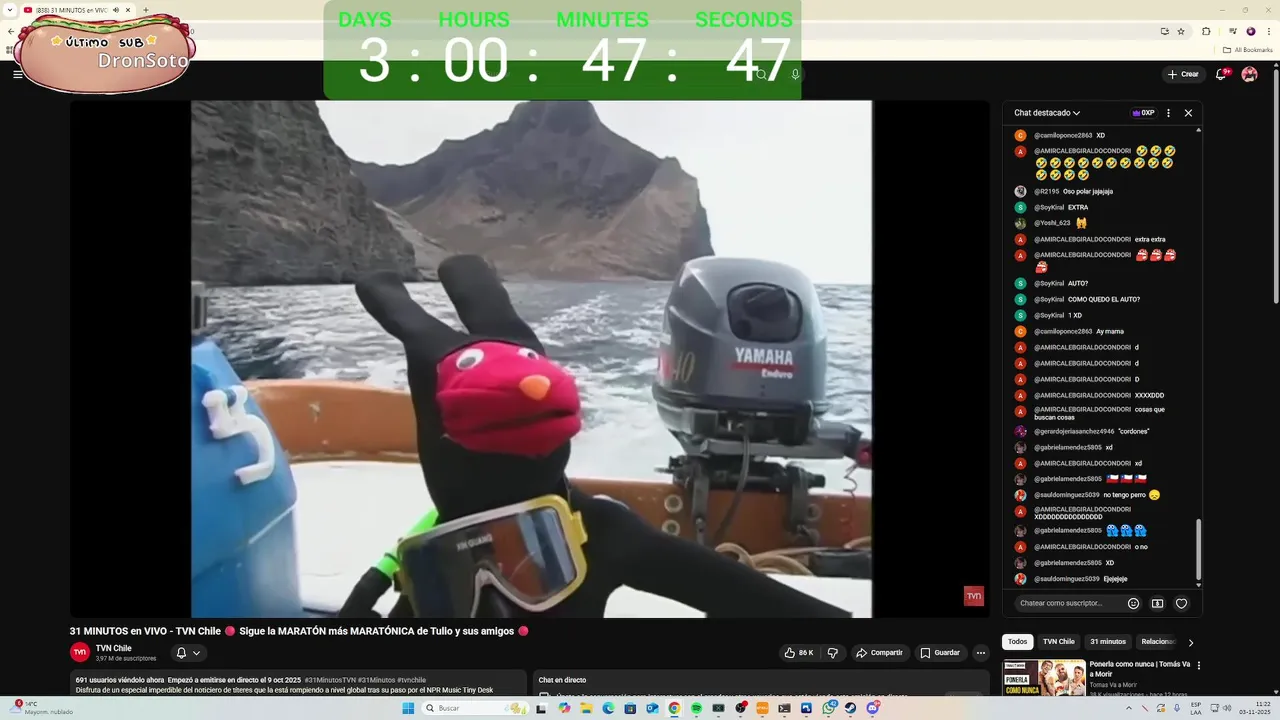Screen dimensions: 1280x720
Task: Open Ponerla como nunca video thumbnail
Action: tap(1044, 678)
